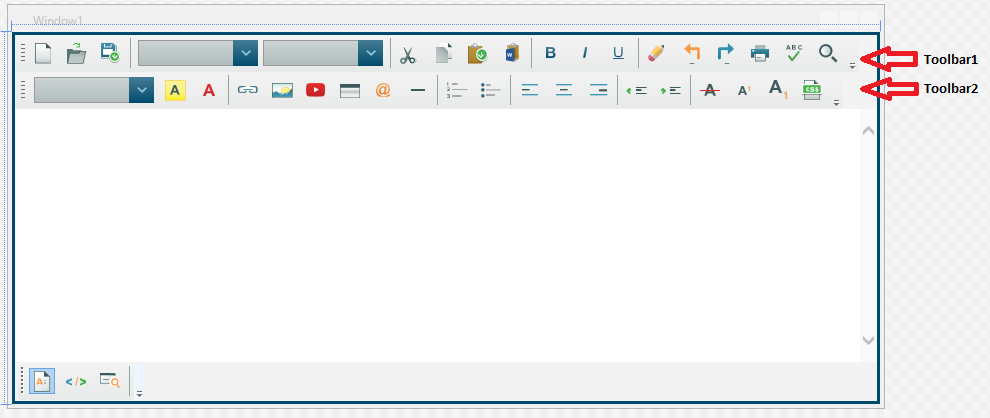This screenshot has width=990, height=418.
Task: Toggle bulleted list
Action: [491, 90]
